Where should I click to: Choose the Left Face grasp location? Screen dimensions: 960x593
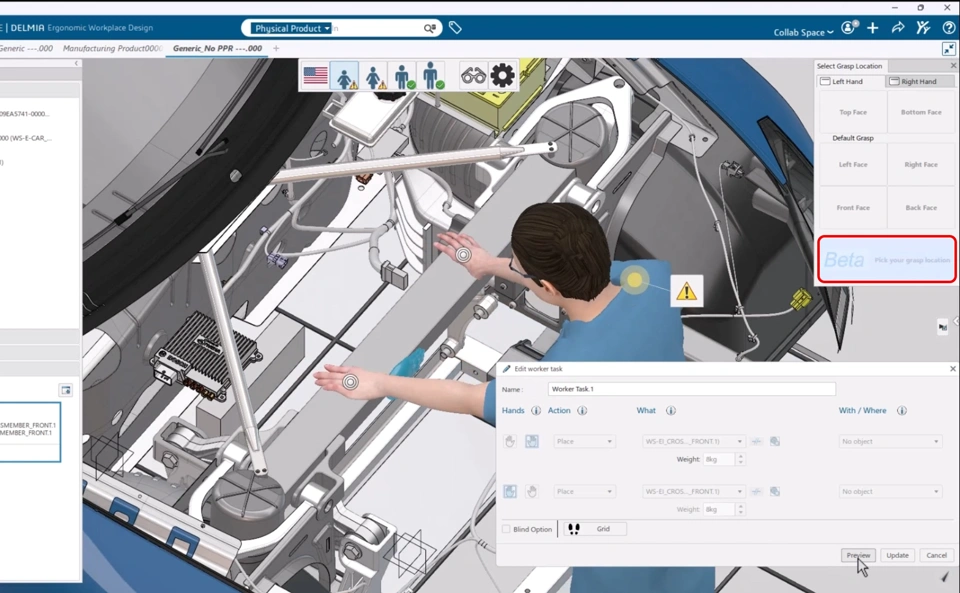point(853,165)
